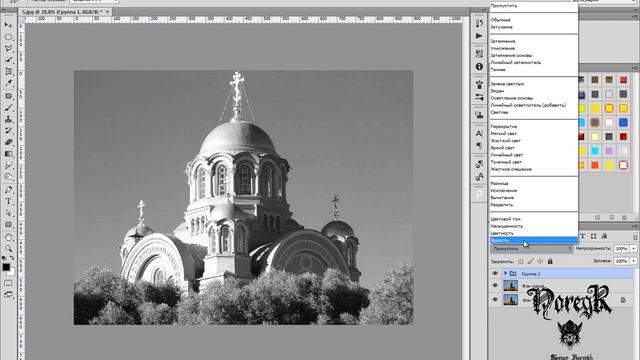The height and width of the screenshot is (360, 640).
Task: Select the Elliptical Marquee tool
Action: 8,37
